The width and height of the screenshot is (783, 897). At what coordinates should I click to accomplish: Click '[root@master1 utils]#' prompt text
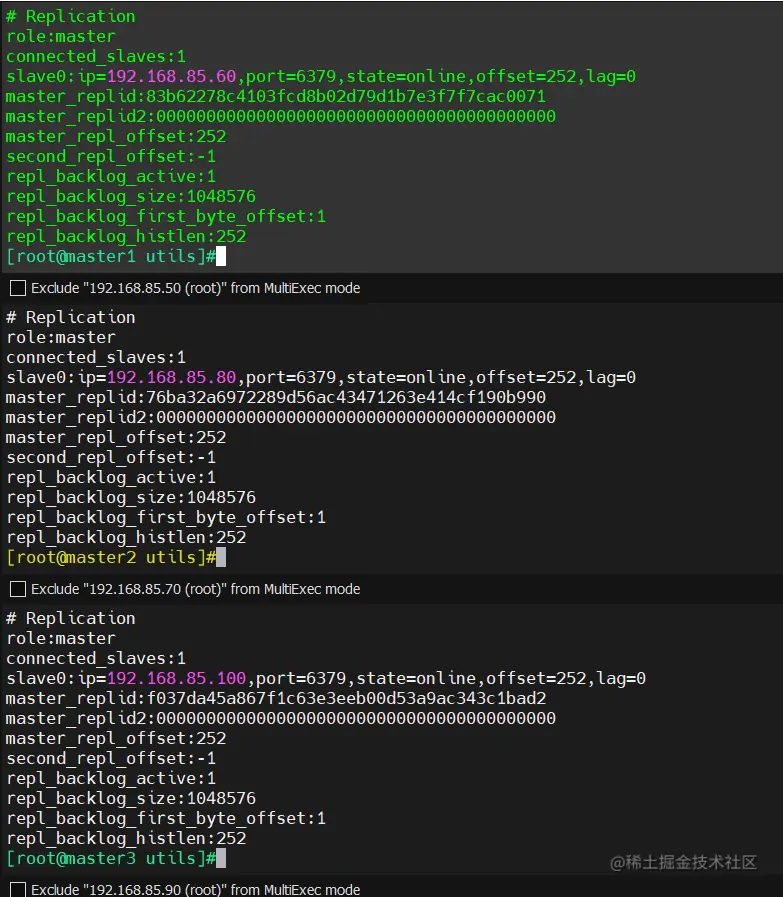111,256
